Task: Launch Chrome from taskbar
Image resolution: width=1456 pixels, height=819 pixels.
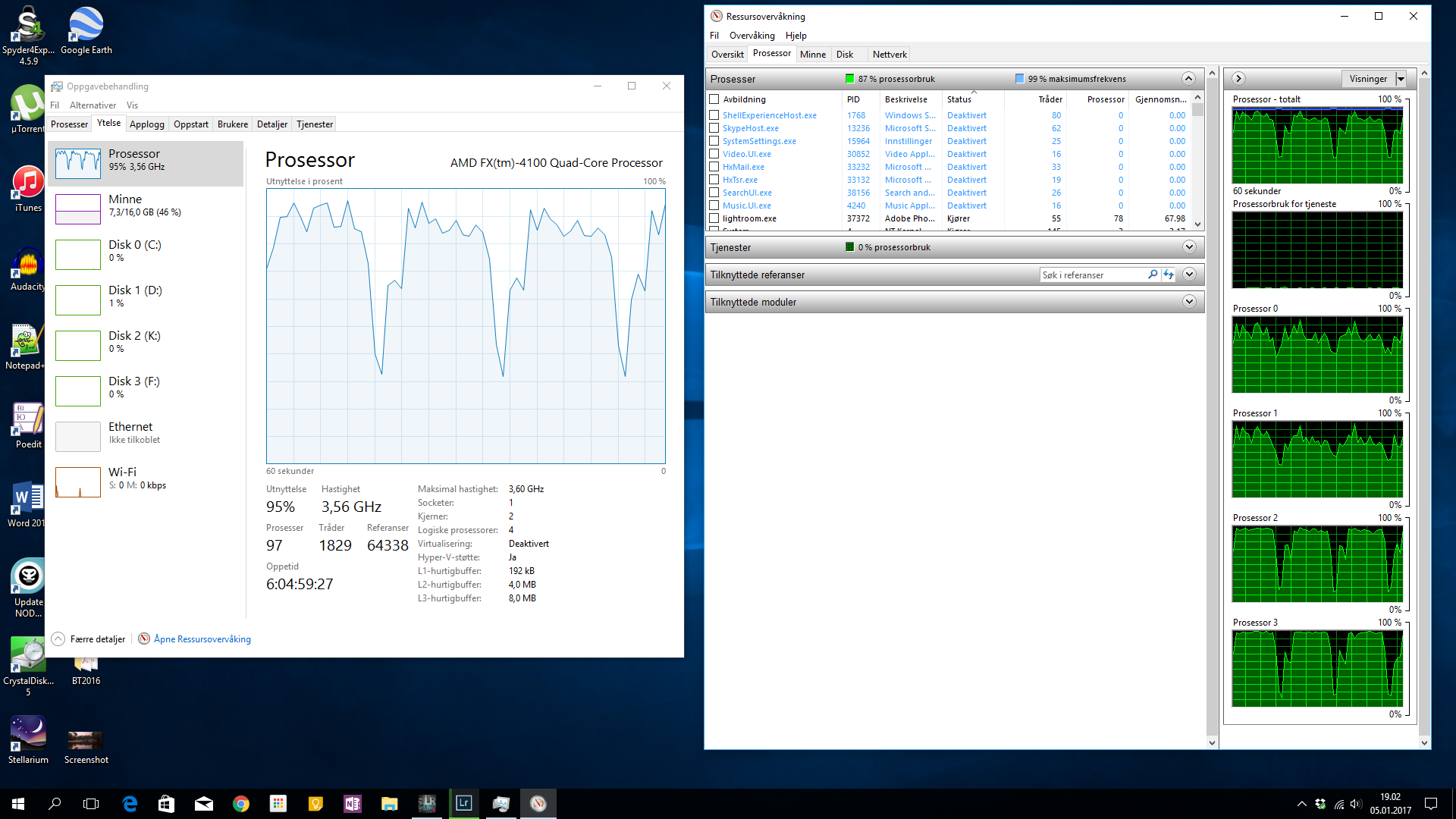Action: [241, 804]
